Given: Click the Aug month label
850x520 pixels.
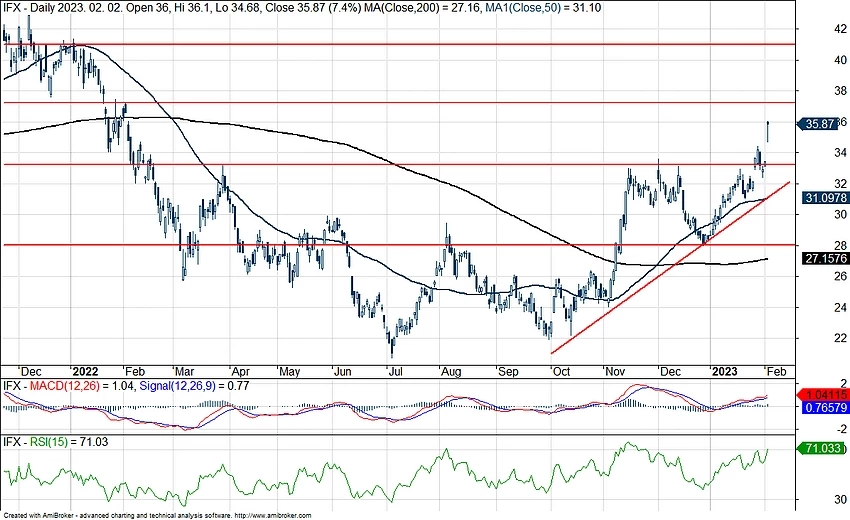Looking at the screenshot, I should (450, 371).
